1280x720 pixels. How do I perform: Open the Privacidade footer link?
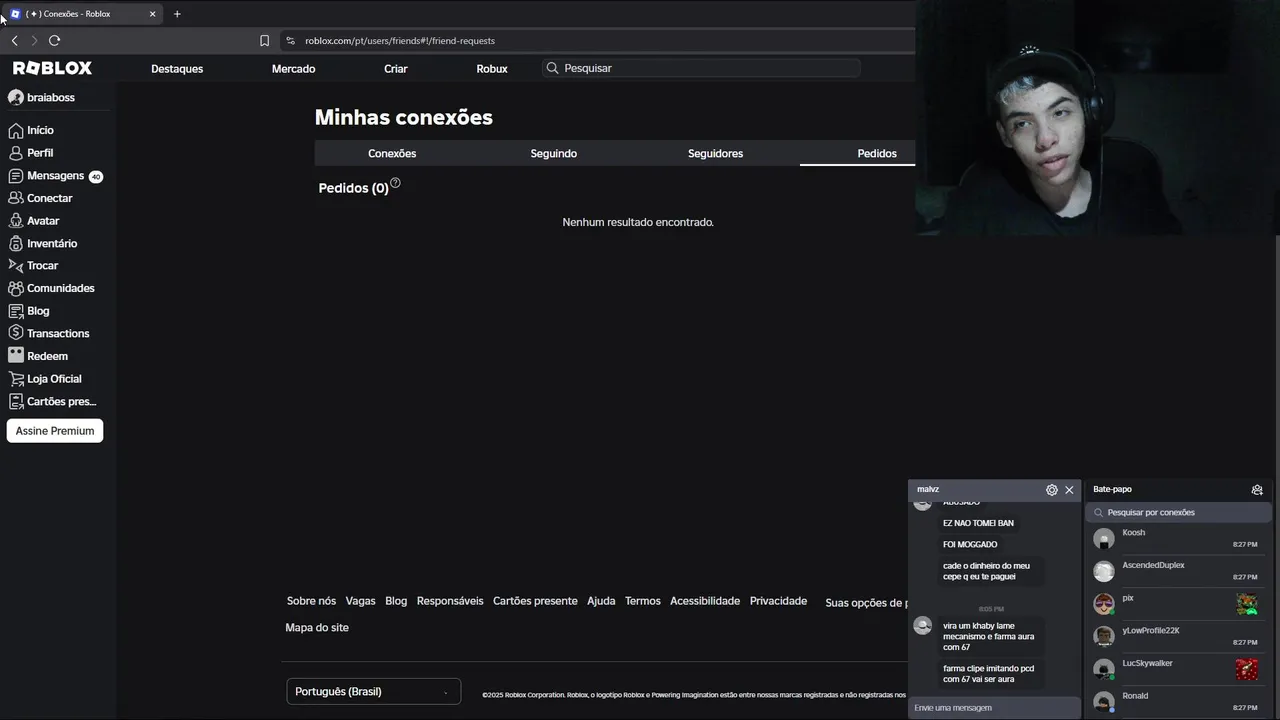778,601
